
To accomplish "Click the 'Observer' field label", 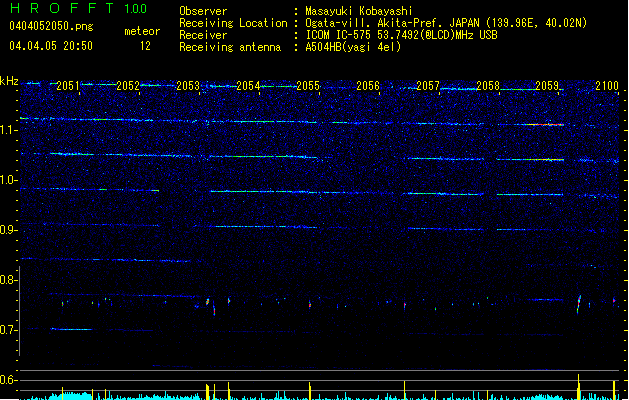I will coord(203,11).
